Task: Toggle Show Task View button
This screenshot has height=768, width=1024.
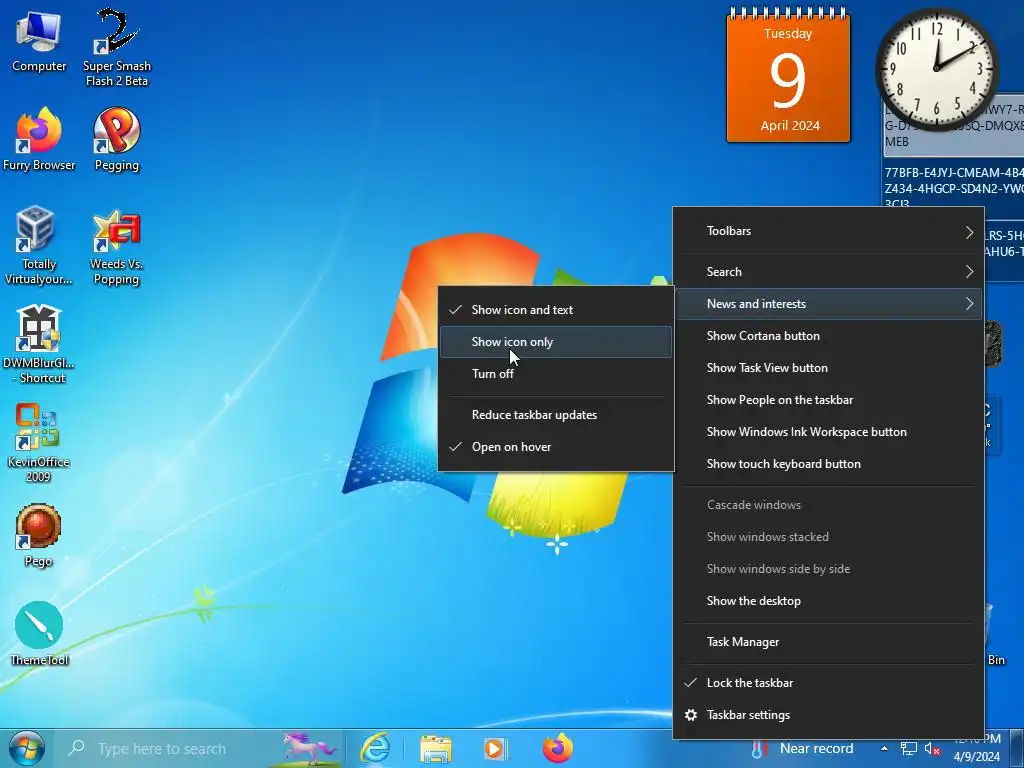Action: coord(829,368)
